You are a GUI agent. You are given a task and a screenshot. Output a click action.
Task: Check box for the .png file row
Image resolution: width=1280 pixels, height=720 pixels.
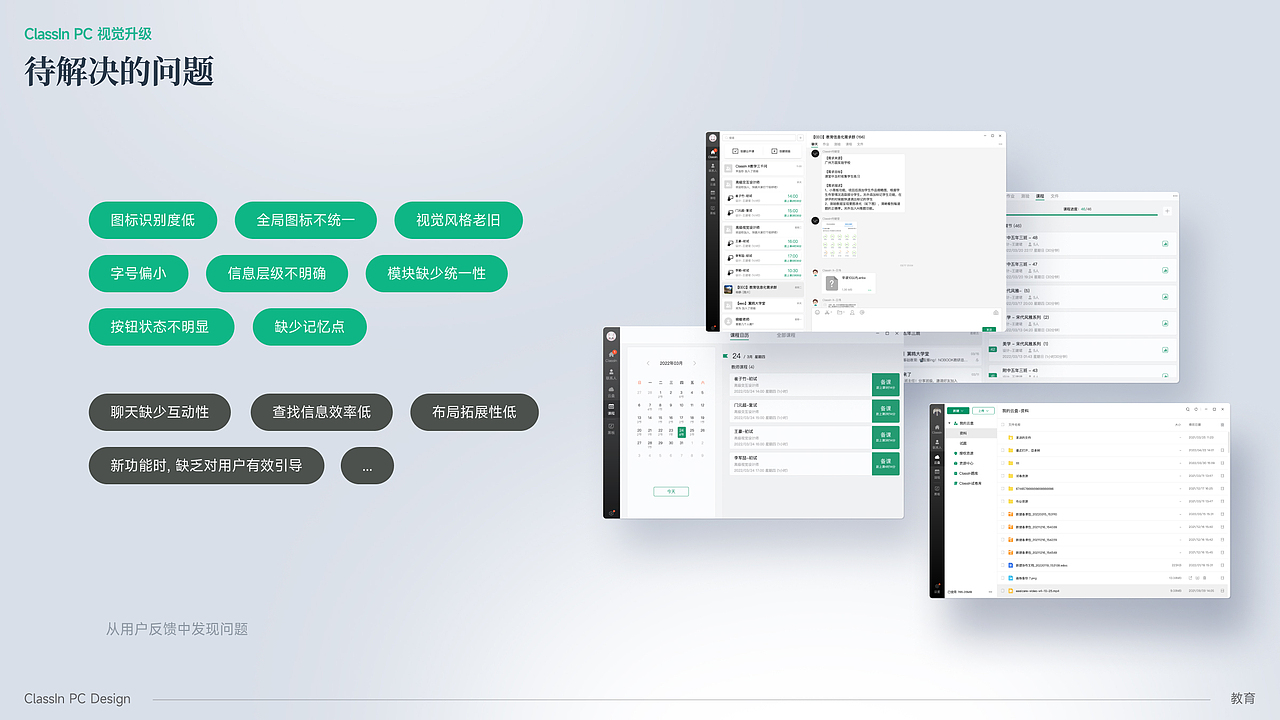[1003, 578]
